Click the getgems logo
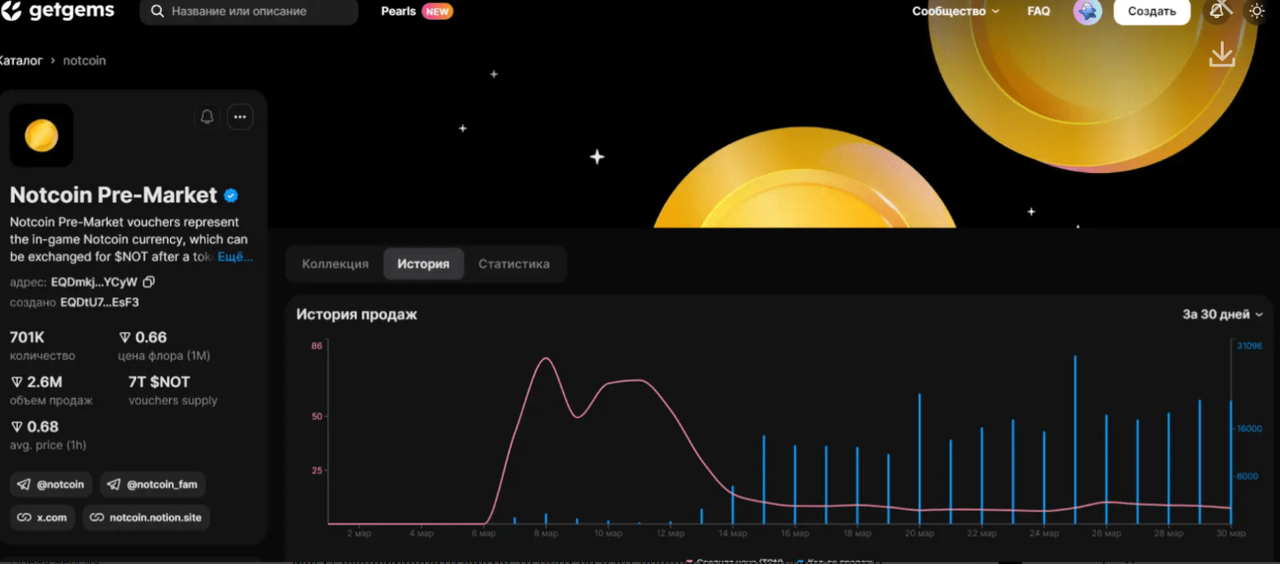The image size is (1280, 564). pyautogui.click(x=58, y=11)
